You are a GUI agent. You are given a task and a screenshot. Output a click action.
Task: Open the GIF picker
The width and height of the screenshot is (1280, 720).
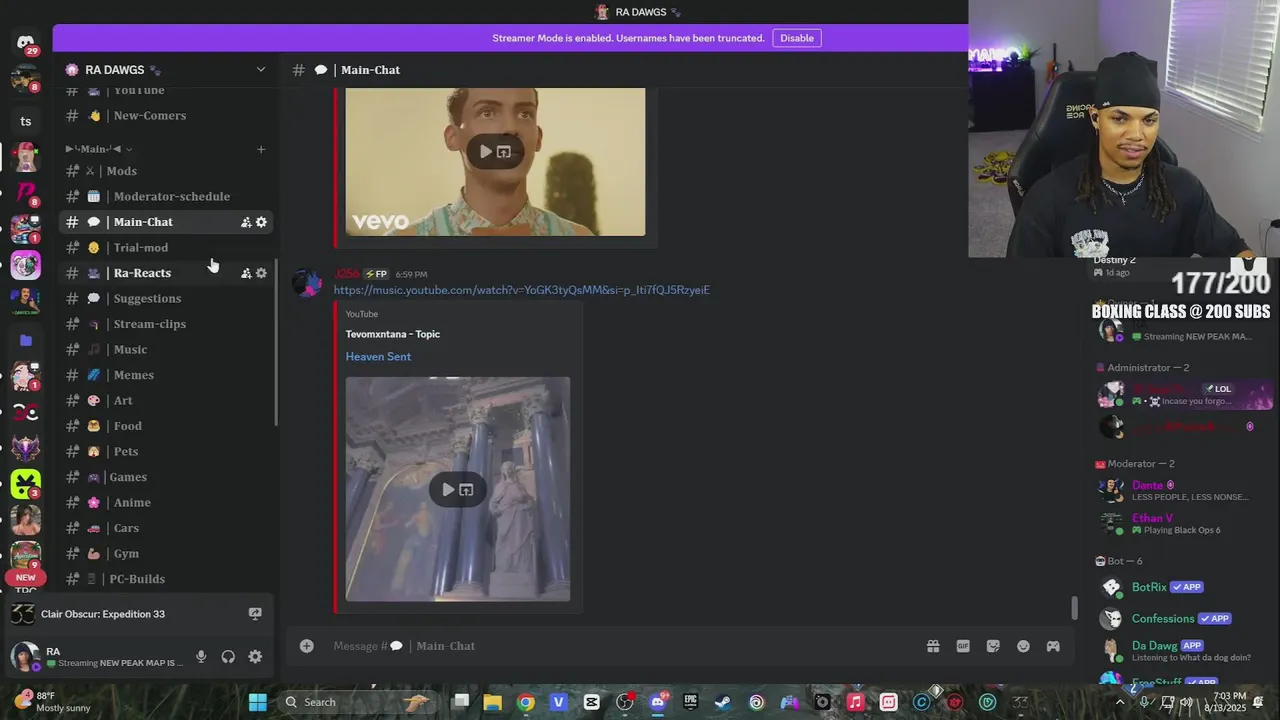coord(963,646)
